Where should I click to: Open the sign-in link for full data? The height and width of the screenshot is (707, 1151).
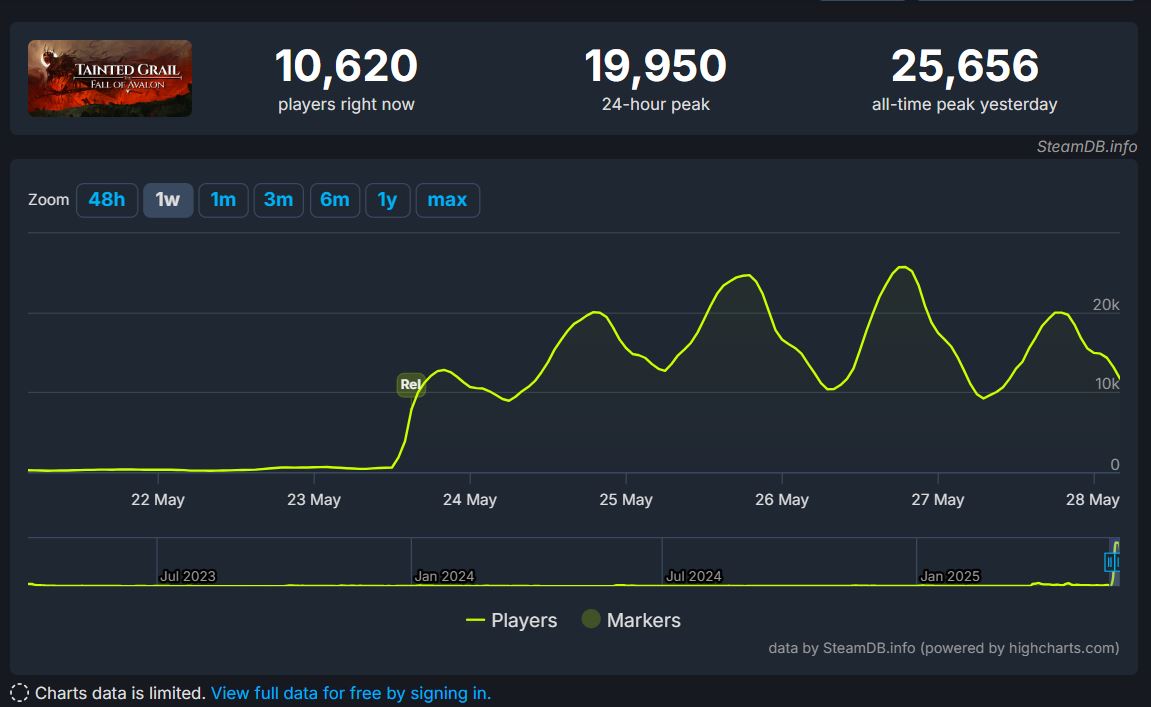coord(351,693)
